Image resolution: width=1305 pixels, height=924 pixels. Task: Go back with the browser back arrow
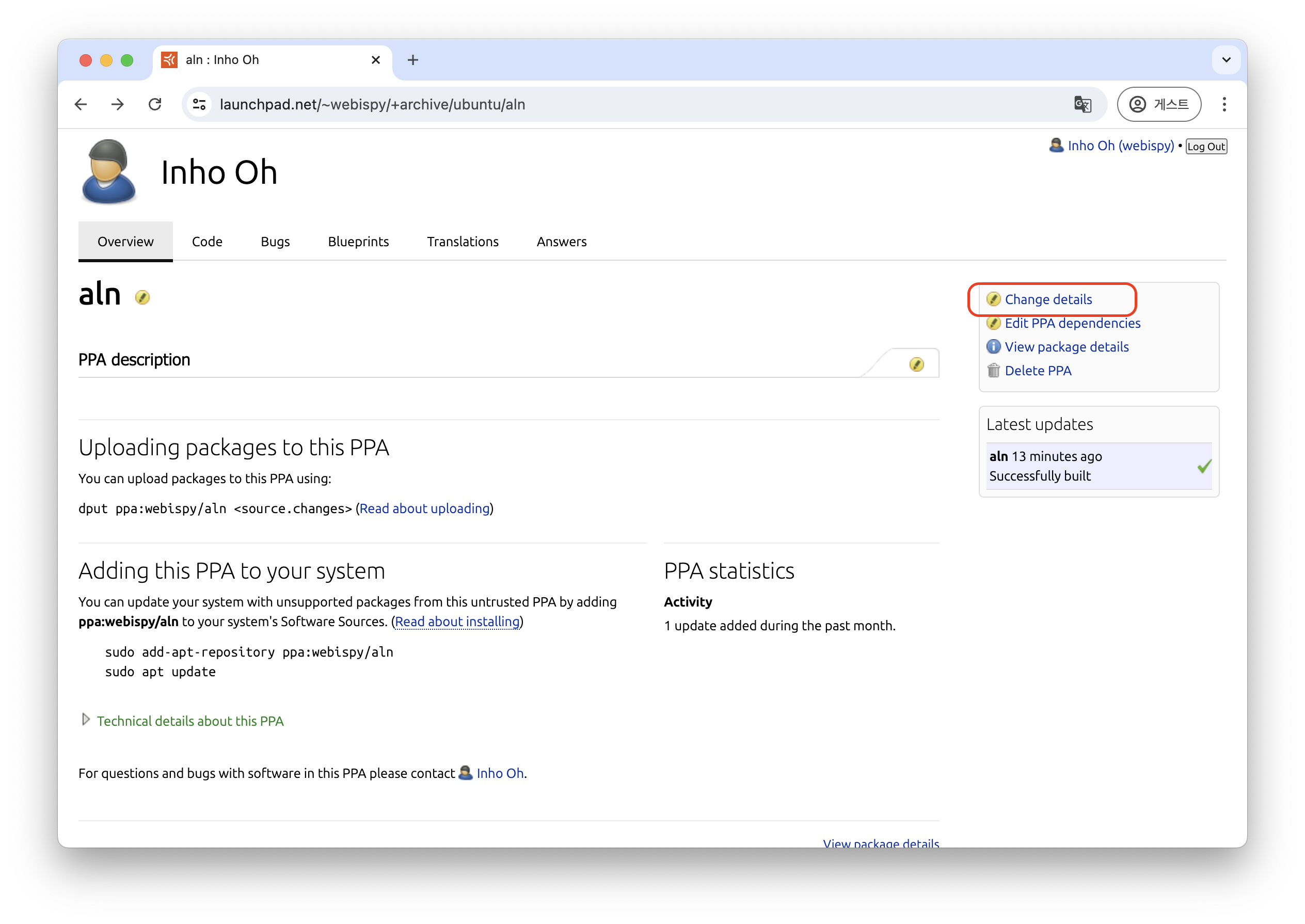point(81,104)
